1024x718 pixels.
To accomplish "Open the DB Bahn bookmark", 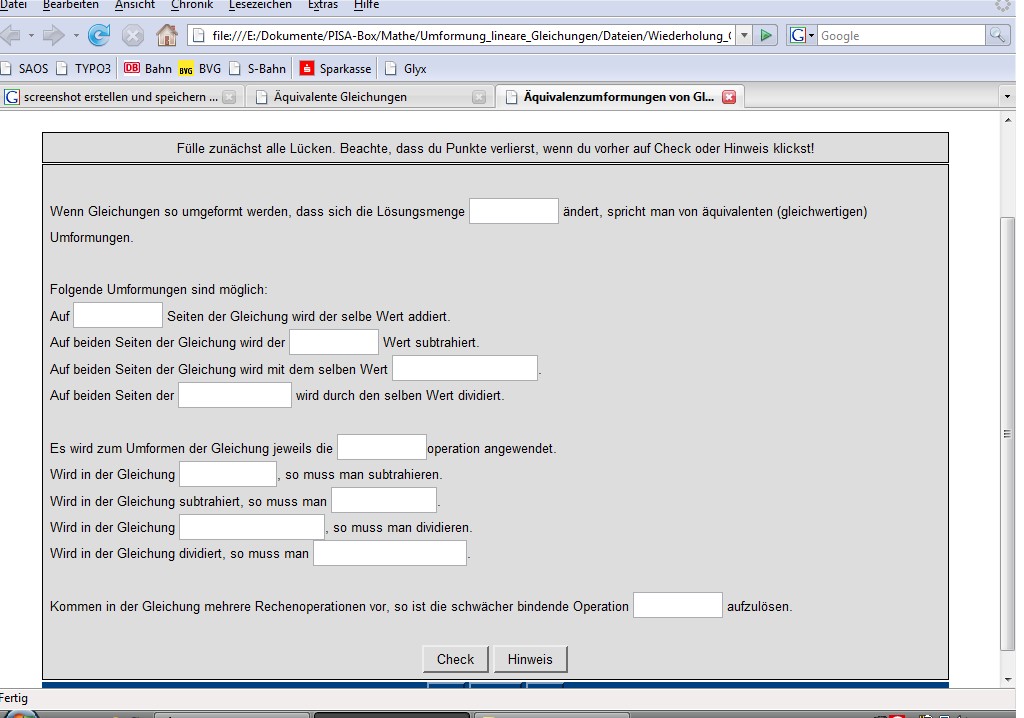I will (147, 69).
